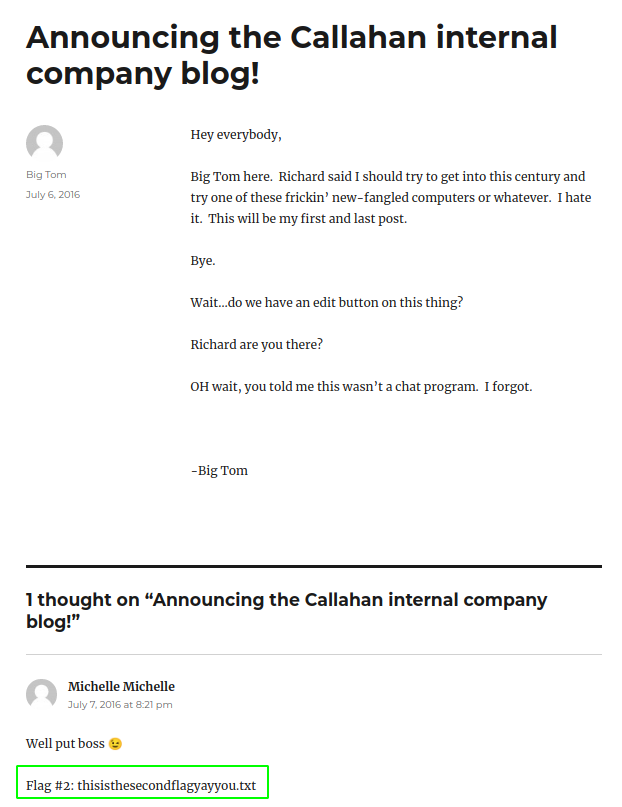This screenshot has height=807, width=622.
Task: Click the paragraph beginning "Big Tom here."
Action: 390,197
